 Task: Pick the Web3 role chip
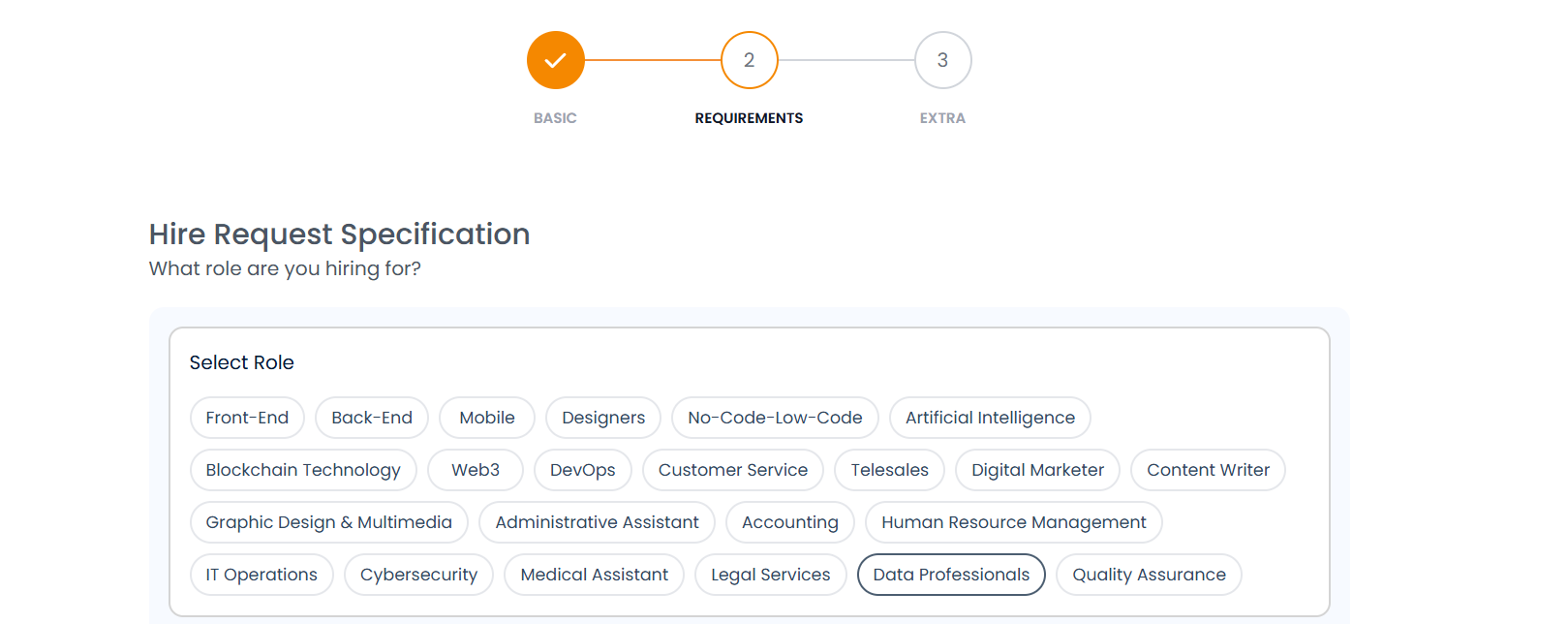click(476, 470)
